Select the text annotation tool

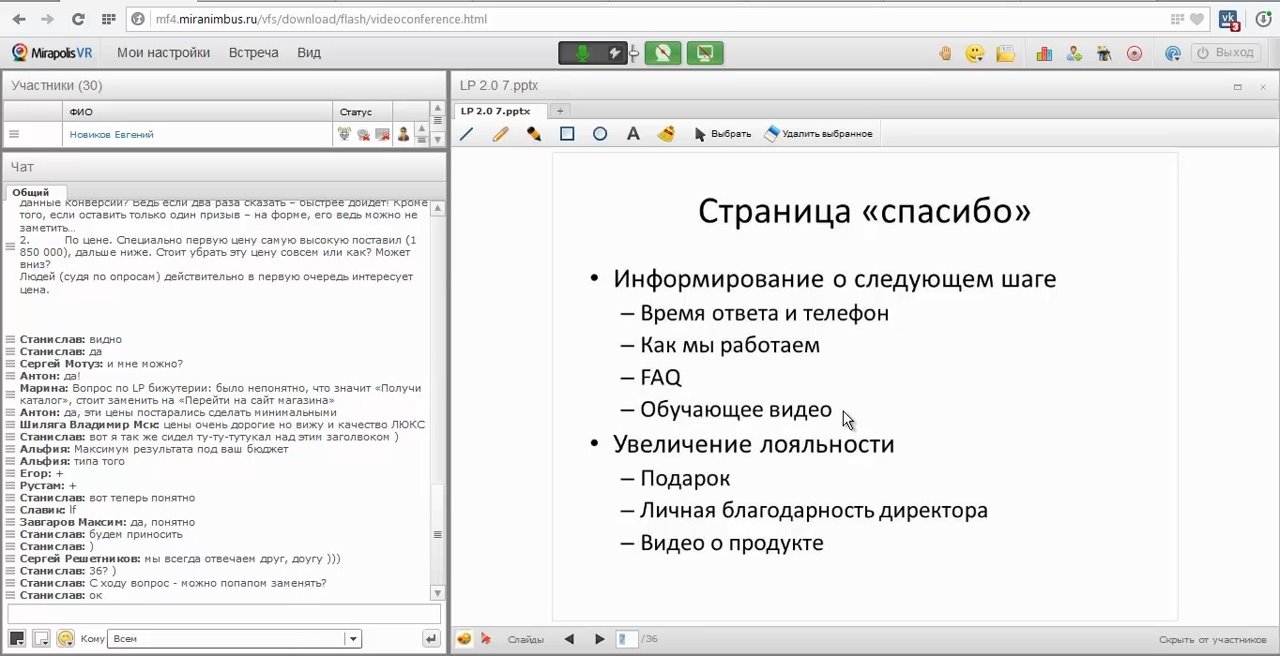(x=633, y=133)
